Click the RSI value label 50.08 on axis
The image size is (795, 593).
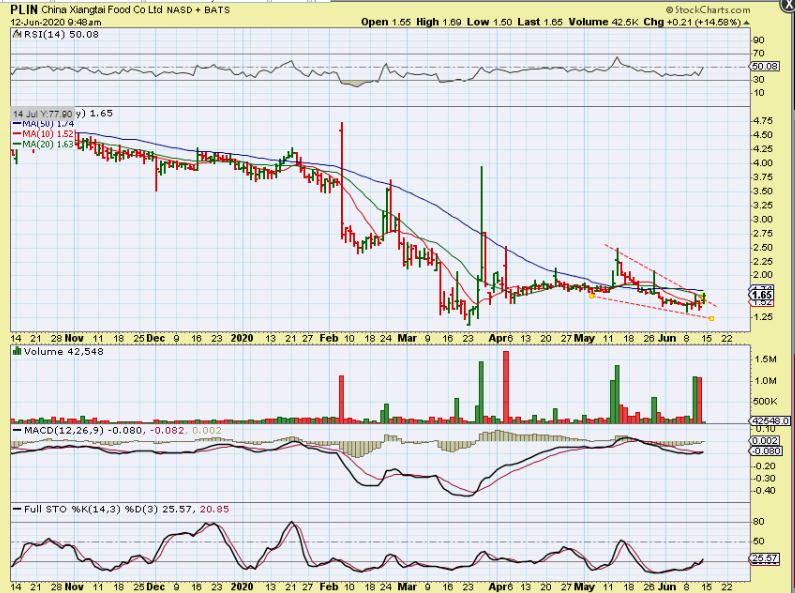(766, 66)
